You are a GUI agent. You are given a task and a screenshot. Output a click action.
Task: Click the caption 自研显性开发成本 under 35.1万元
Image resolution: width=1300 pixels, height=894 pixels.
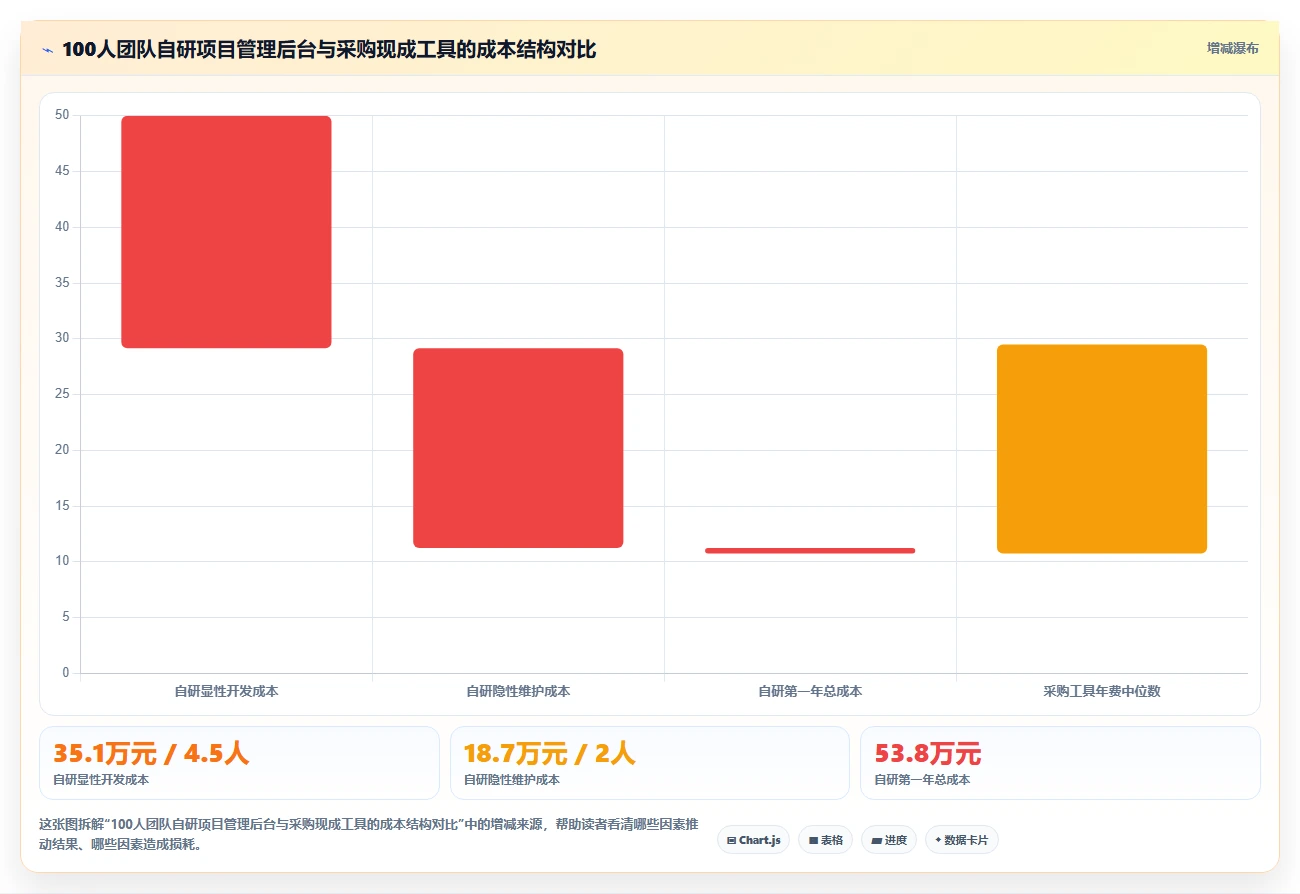pos(101,780)
